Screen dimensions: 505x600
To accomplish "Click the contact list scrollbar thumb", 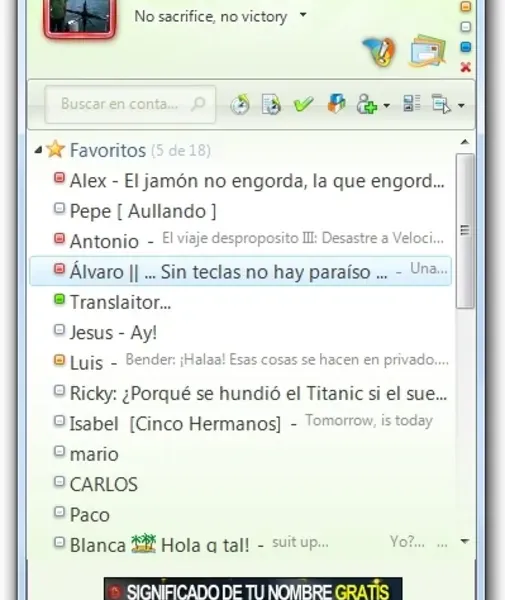I will coord(464,230).
